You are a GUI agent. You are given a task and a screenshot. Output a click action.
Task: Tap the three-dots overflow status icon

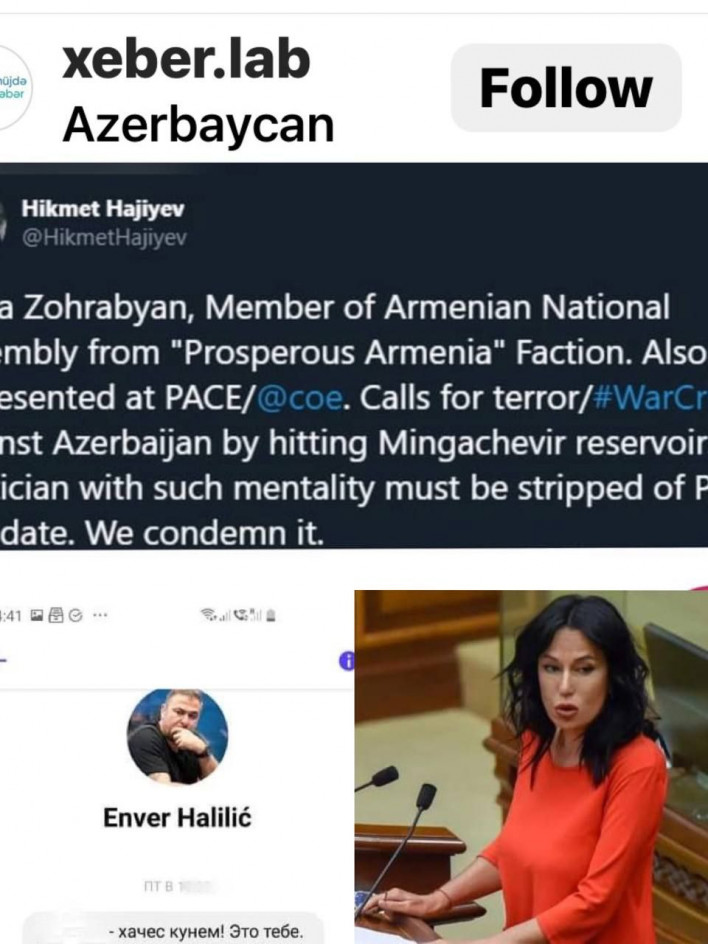(x=100, y=615)
